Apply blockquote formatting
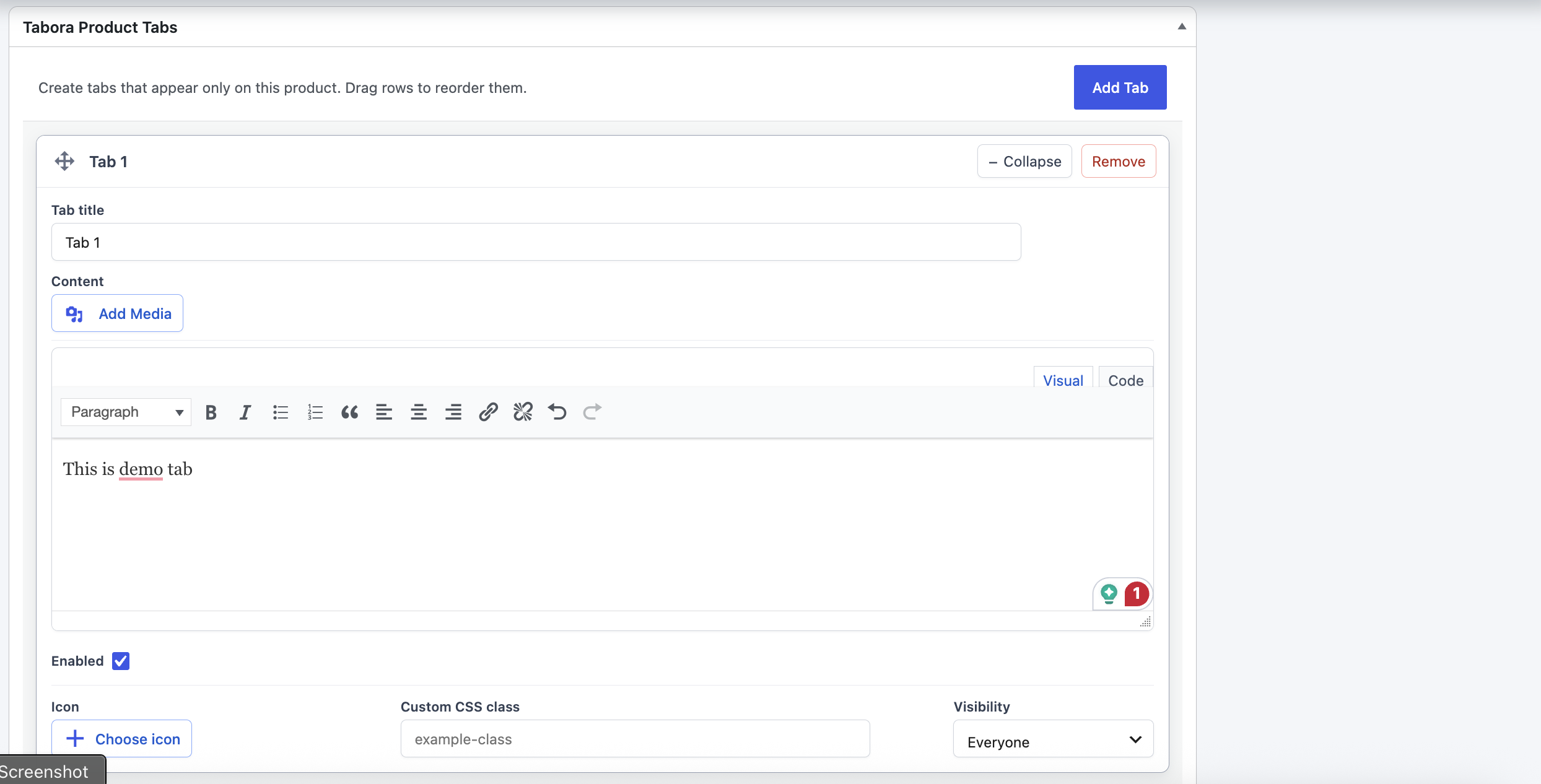Image resolution: width=1541 pixels, height=784 pixels. click(x=349, y=412)
